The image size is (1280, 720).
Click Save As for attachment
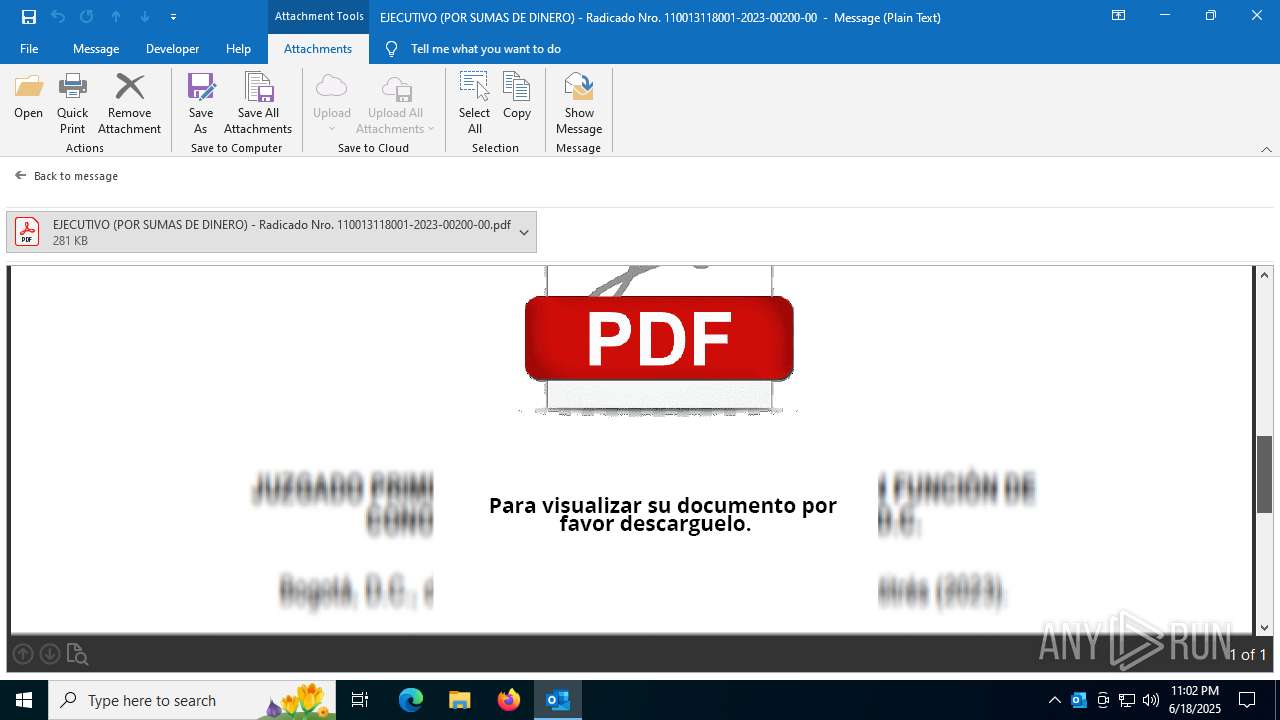(x=201, y=104)
